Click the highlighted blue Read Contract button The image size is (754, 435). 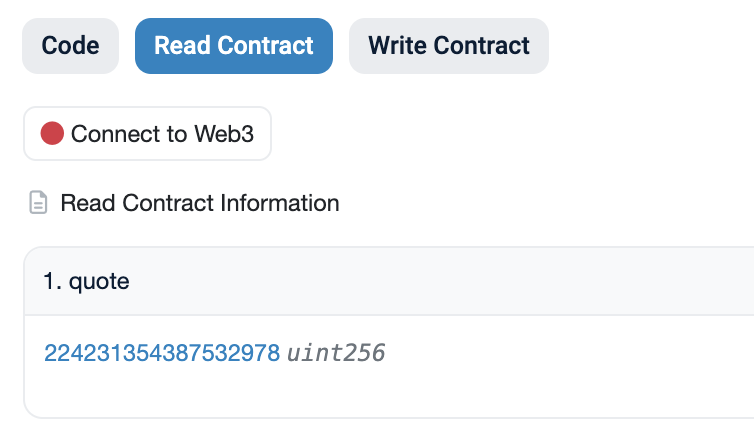(x=234, y=46)
